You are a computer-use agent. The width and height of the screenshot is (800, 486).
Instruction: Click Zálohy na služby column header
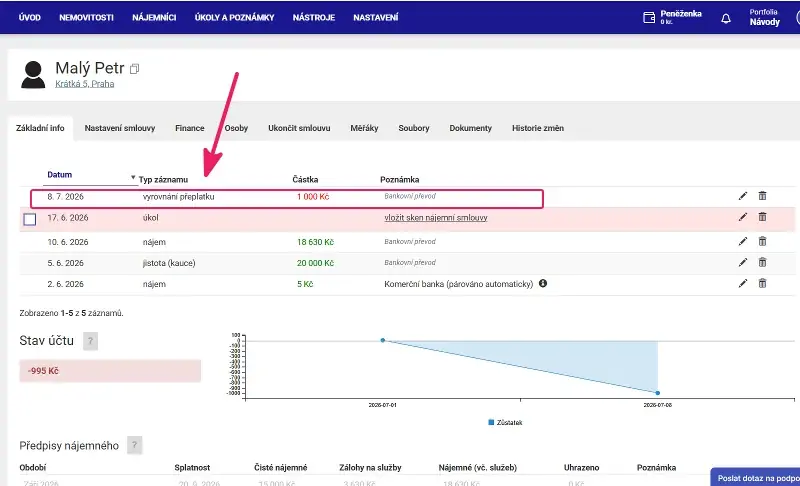(370, 467)
